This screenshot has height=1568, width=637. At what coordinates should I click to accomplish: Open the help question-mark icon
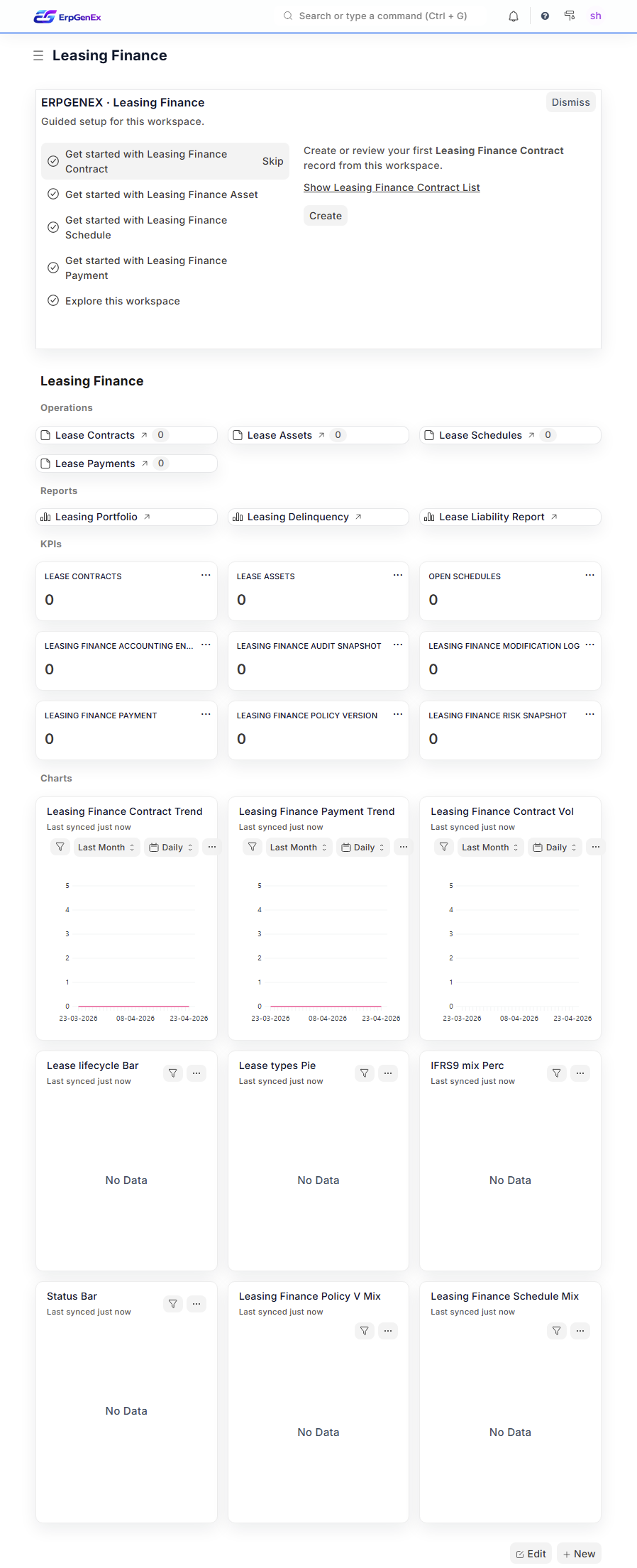[x=545, y=16]
